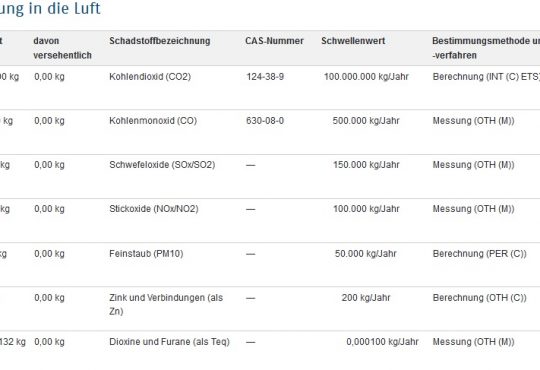
Task: Click CAS number 124-38-9
Action: (265, 76)
